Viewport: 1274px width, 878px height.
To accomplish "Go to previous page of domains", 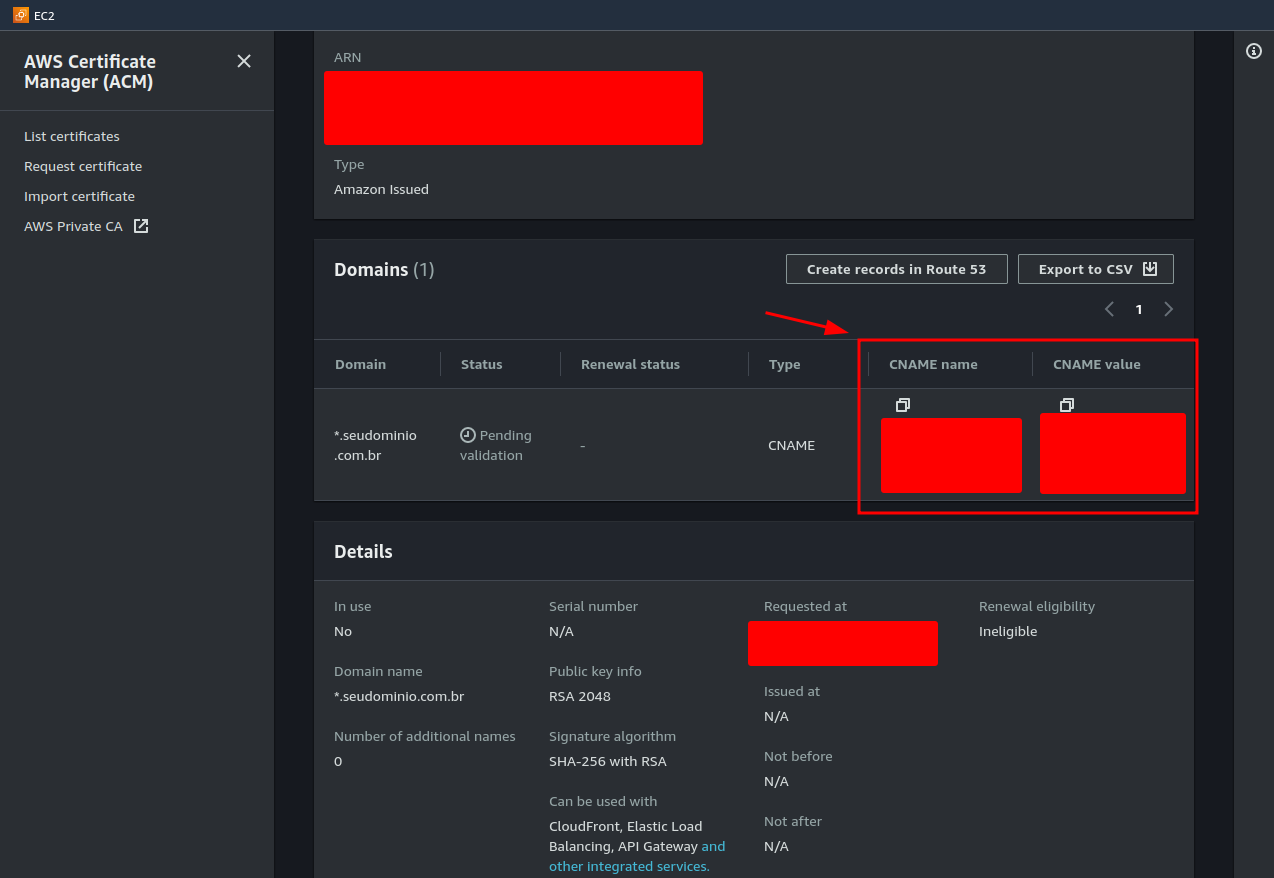I will pyautogui.click(x=1109, y=309).
